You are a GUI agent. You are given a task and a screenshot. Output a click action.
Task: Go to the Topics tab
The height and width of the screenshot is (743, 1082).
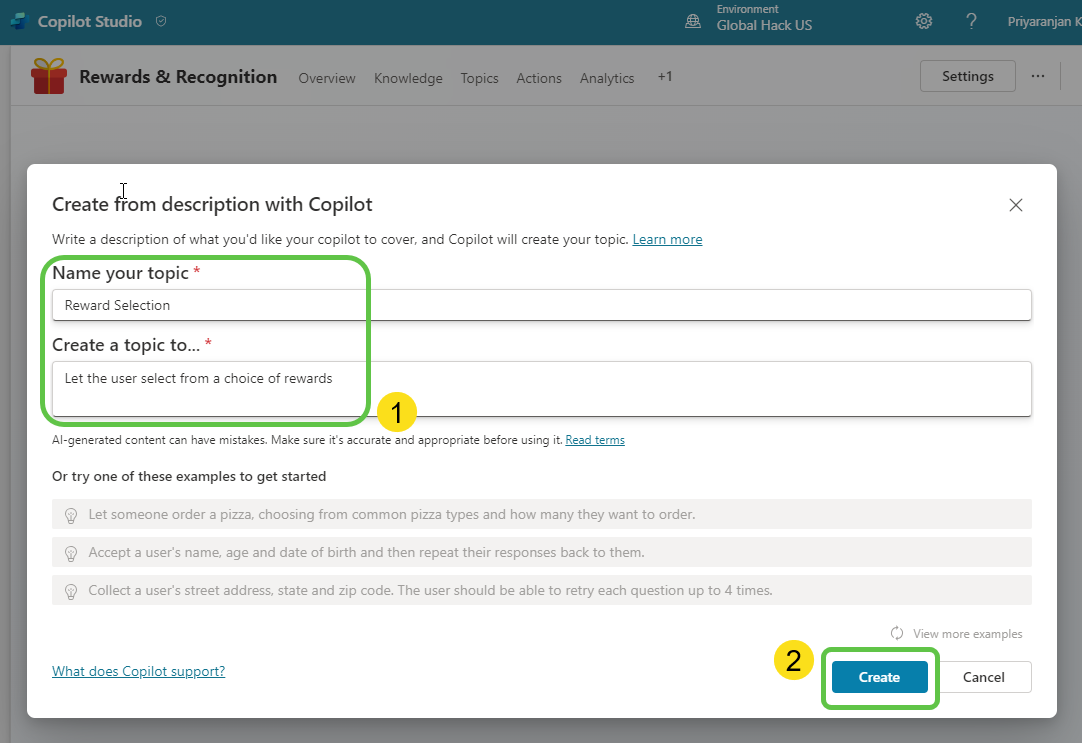pyautogui.click(x=479, y=78)
